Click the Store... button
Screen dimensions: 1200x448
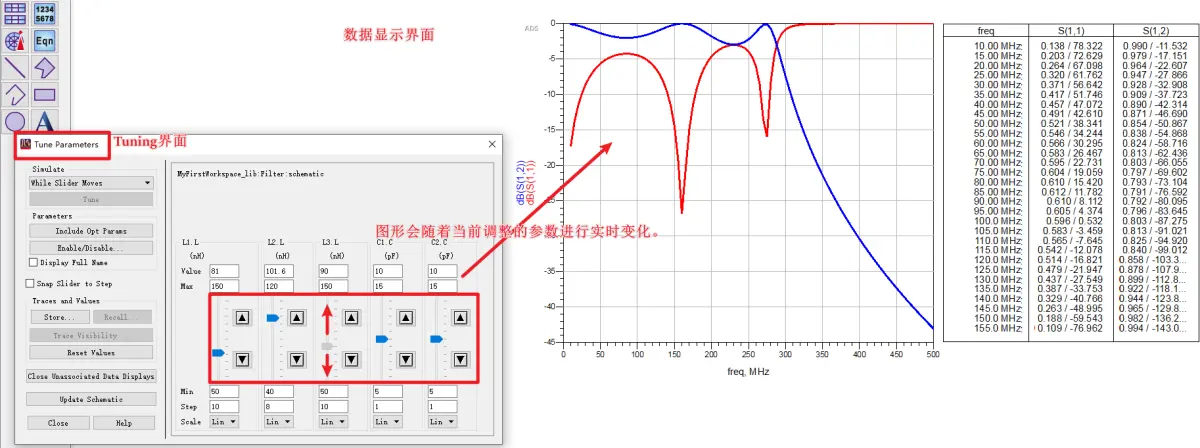point(59,317)
